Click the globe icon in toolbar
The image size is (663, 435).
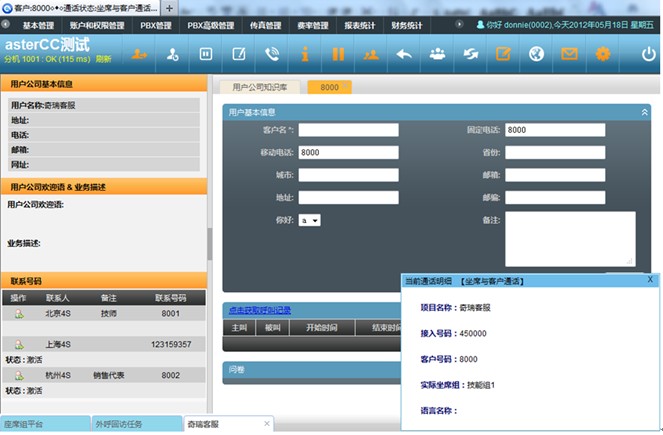[536, 54]
